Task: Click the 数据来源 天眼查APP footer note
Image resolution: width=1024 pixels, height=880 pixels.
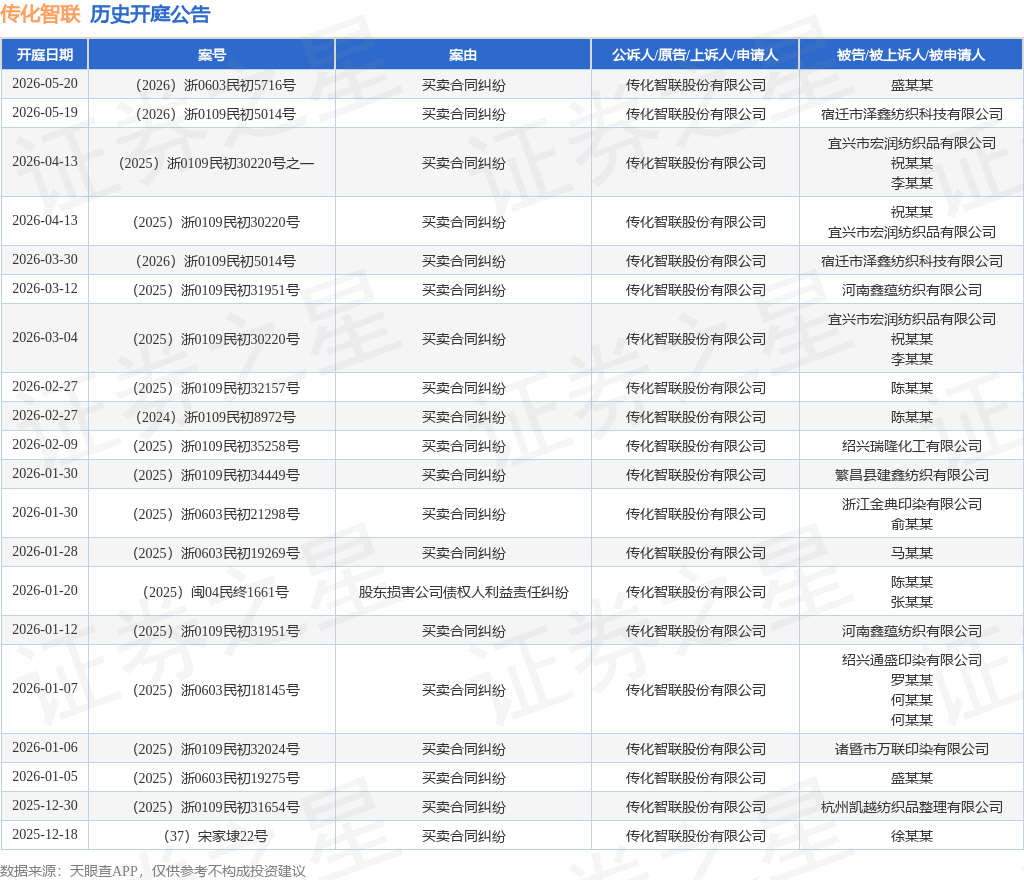Action: 153,871
